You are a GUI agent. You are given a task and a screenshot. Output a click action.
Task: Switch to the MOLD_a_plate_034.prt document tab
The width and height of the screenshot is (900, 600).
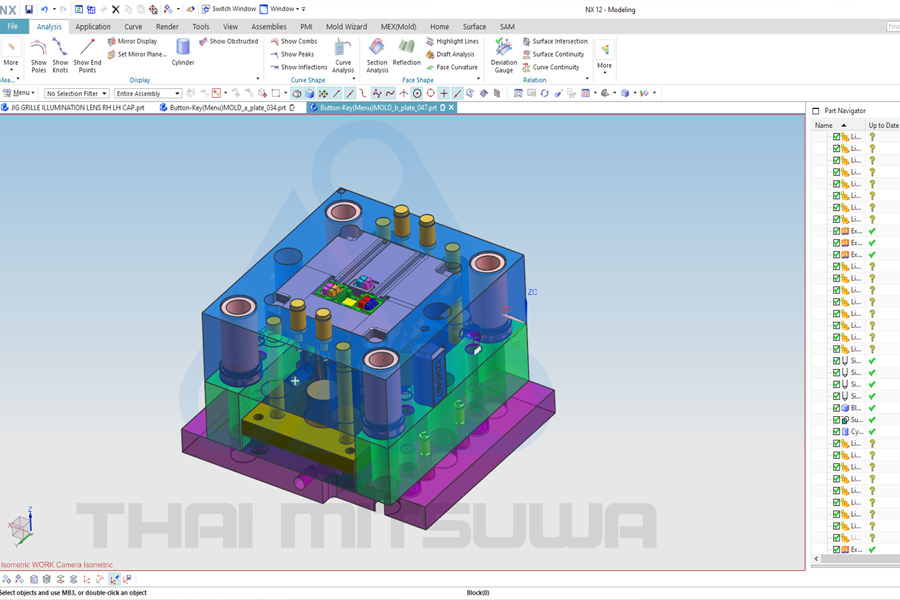227,107
